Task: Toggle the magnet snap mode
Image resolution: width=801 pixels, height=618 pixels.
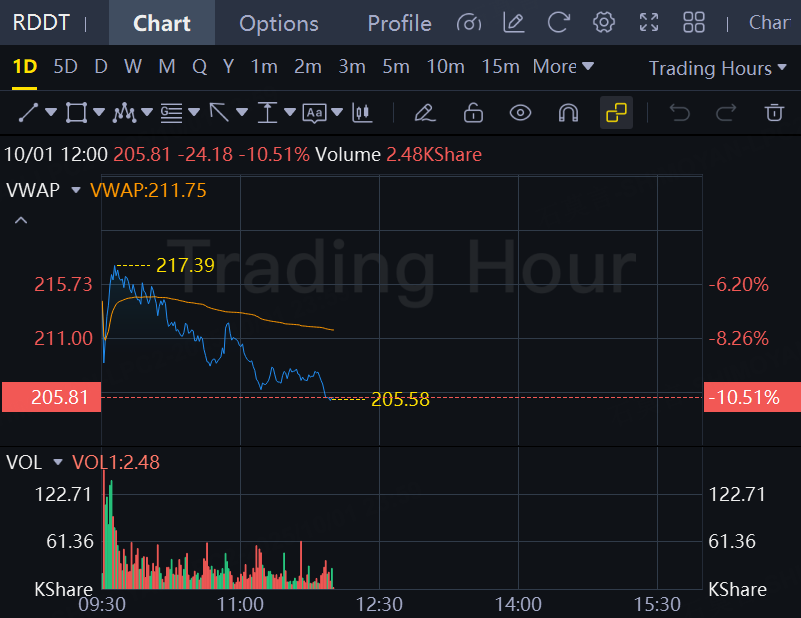Action: tap(568, 113)
